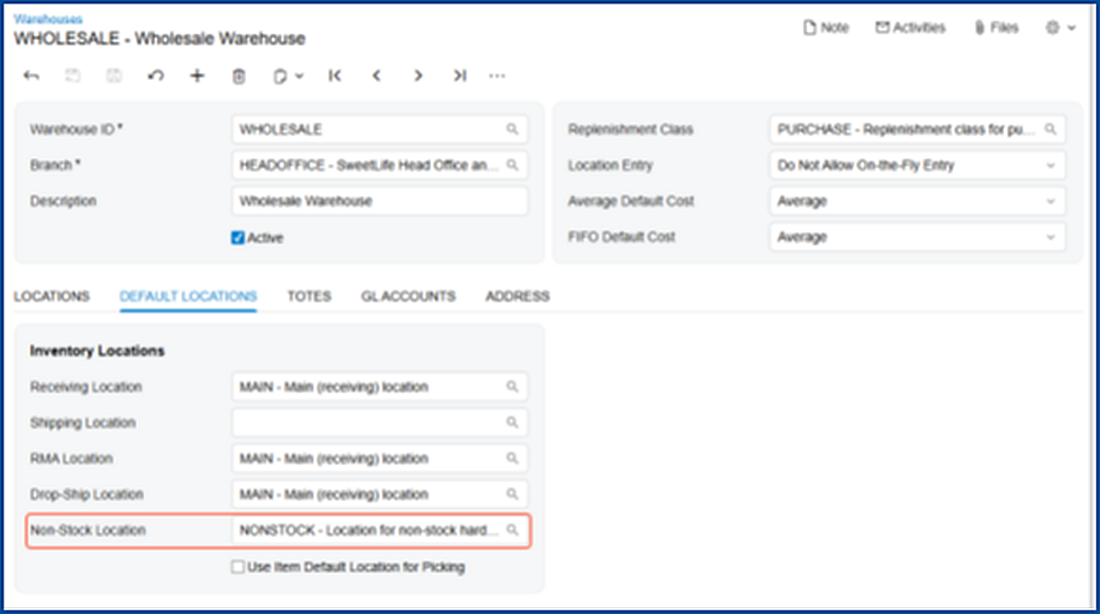Click the Delete trash can icon
Viewport: 1100px width, 614px height.
tap(239, 76)
